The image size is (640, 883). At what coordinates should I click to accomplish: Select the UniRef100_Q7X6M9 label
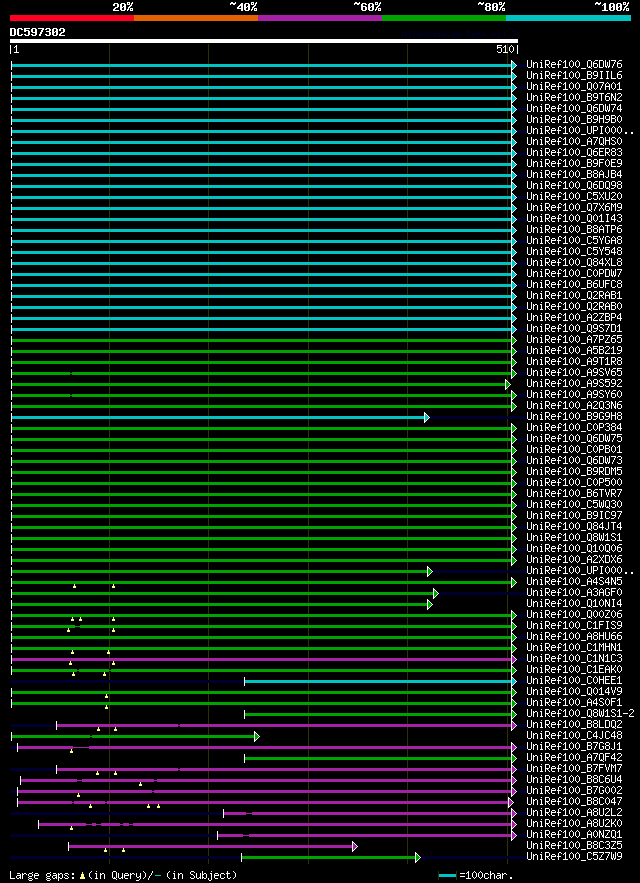[x=574, y=208]
